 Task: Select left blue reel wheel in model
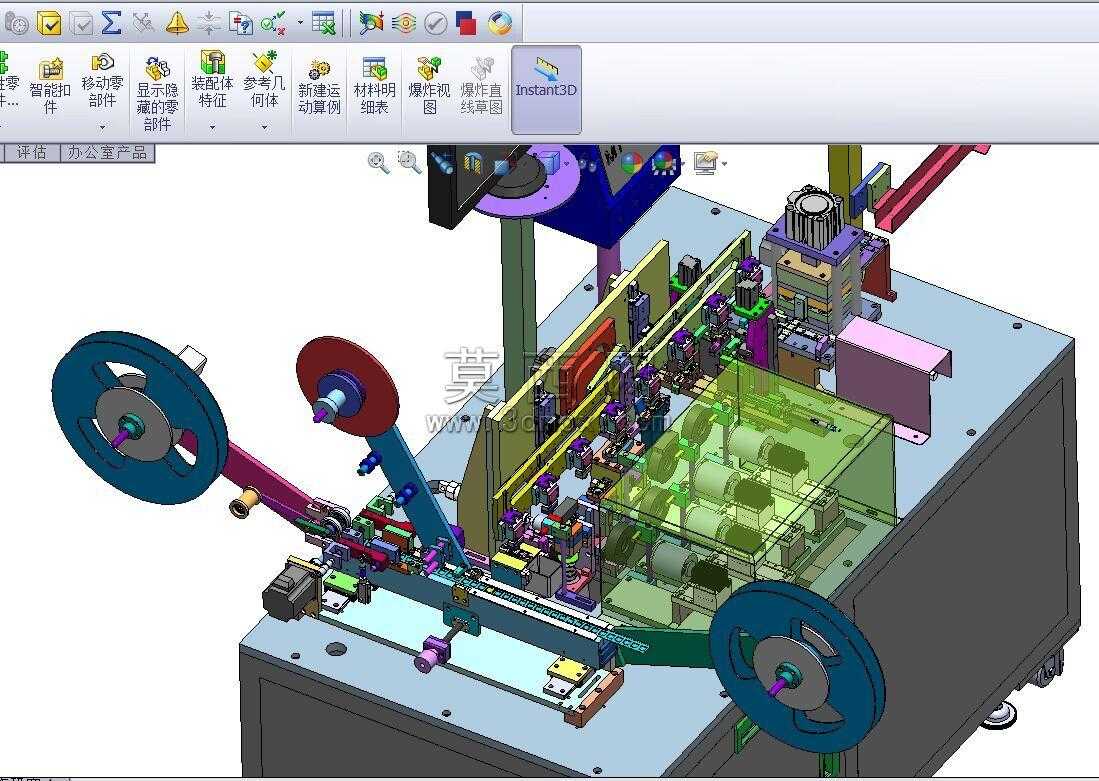(139, 416)
